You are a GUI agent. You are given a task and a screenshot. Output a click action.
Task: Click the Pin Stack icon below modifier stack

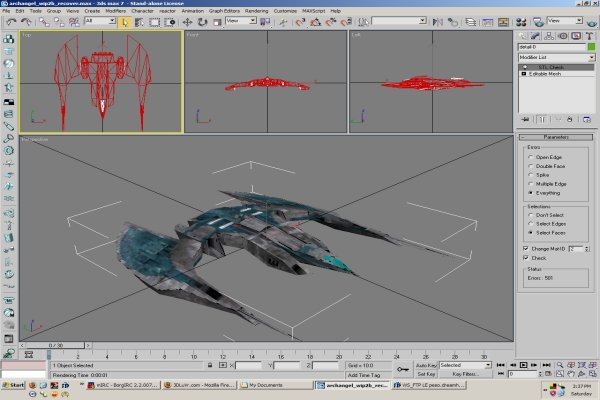[525, 119]
